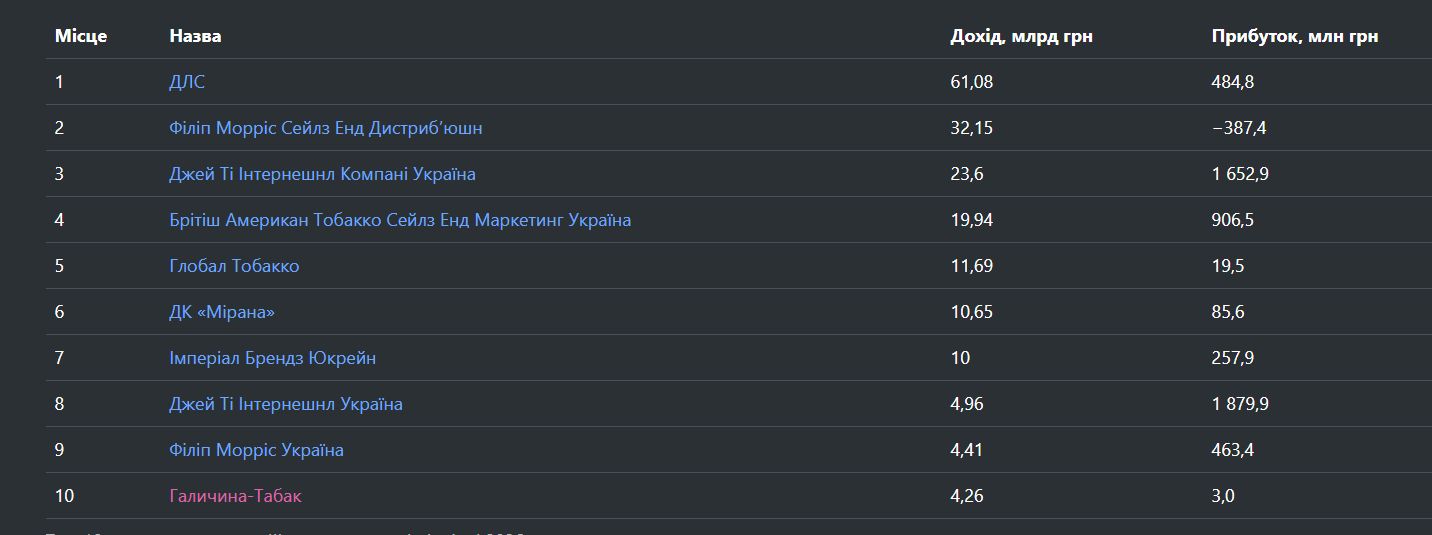Screen dimensions: 1432x535
Task: Select the 1 879,9 profit value
Action: 1240,404
